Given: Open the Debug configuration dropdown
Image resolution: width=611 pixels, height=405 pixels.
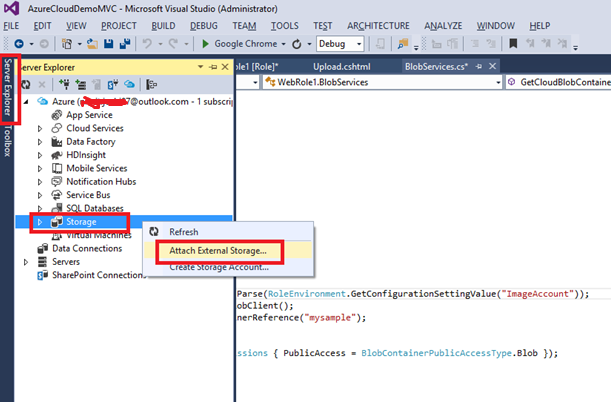Looking at the screenshot, I should click(x=359, y=44).
